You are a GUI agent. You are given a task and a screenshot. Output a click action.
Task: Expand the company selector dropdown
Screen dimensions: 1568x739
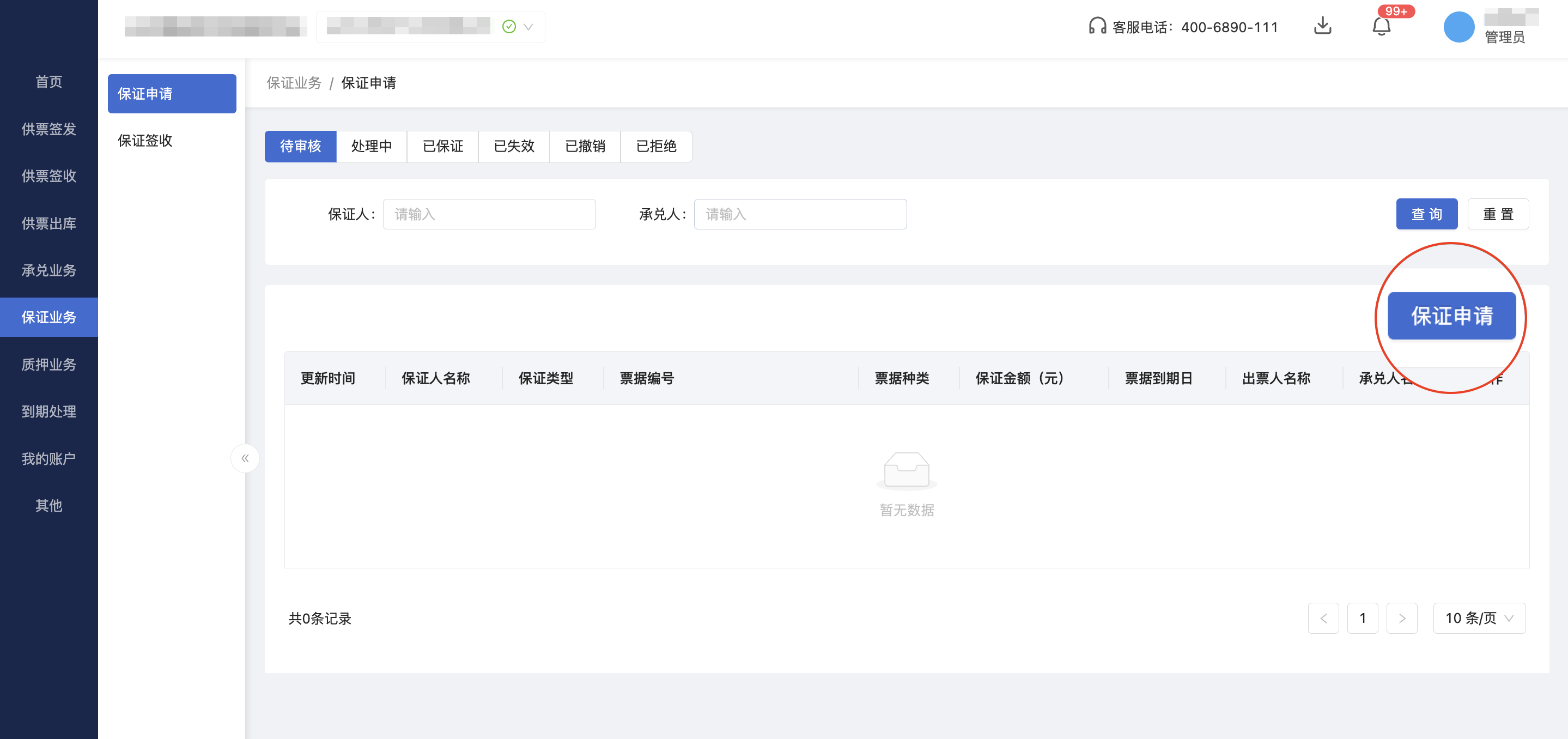point(528,27)
